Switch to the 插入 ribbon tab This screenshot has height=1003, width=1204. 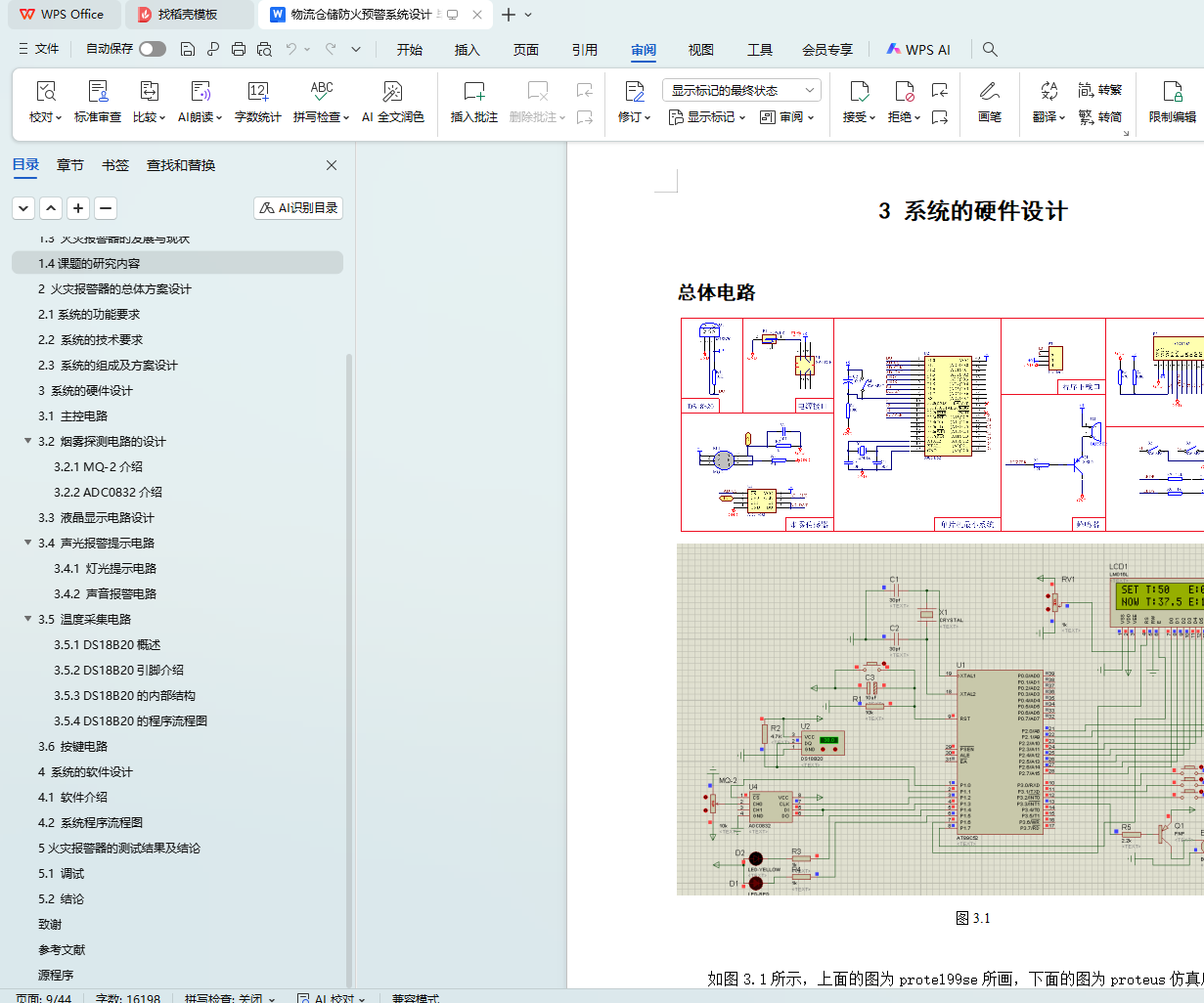pyautogui.click(x=467, y=50)
